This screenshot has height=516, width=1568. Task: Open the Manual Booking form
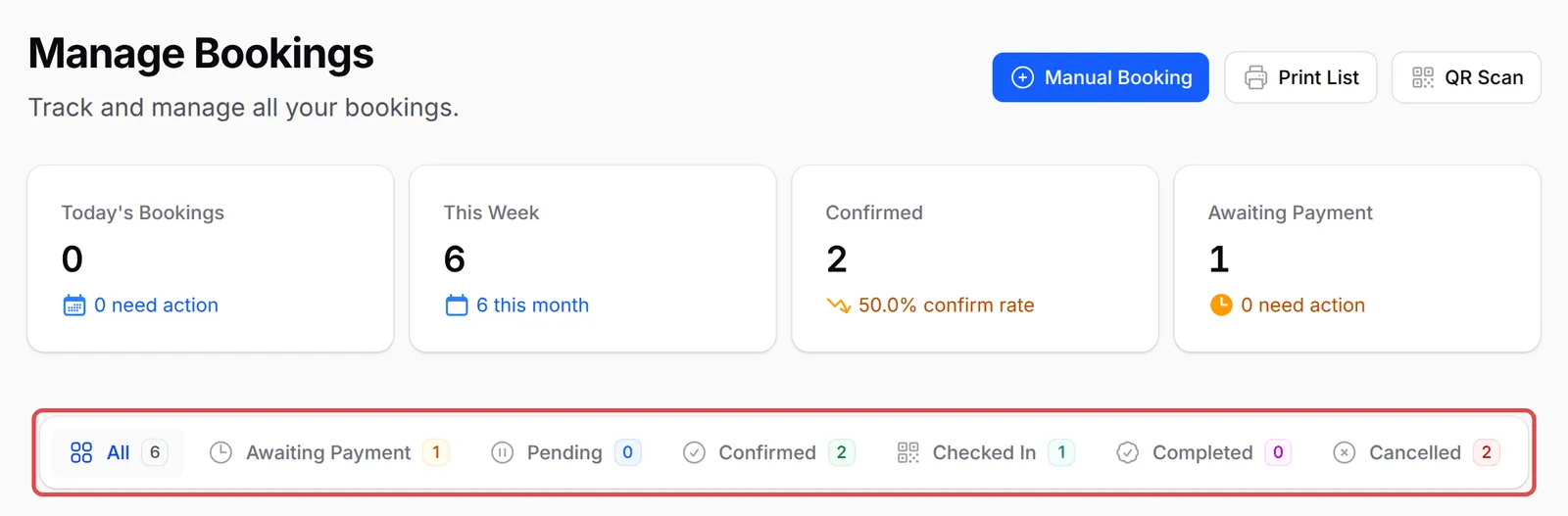tap(1101, 77)
